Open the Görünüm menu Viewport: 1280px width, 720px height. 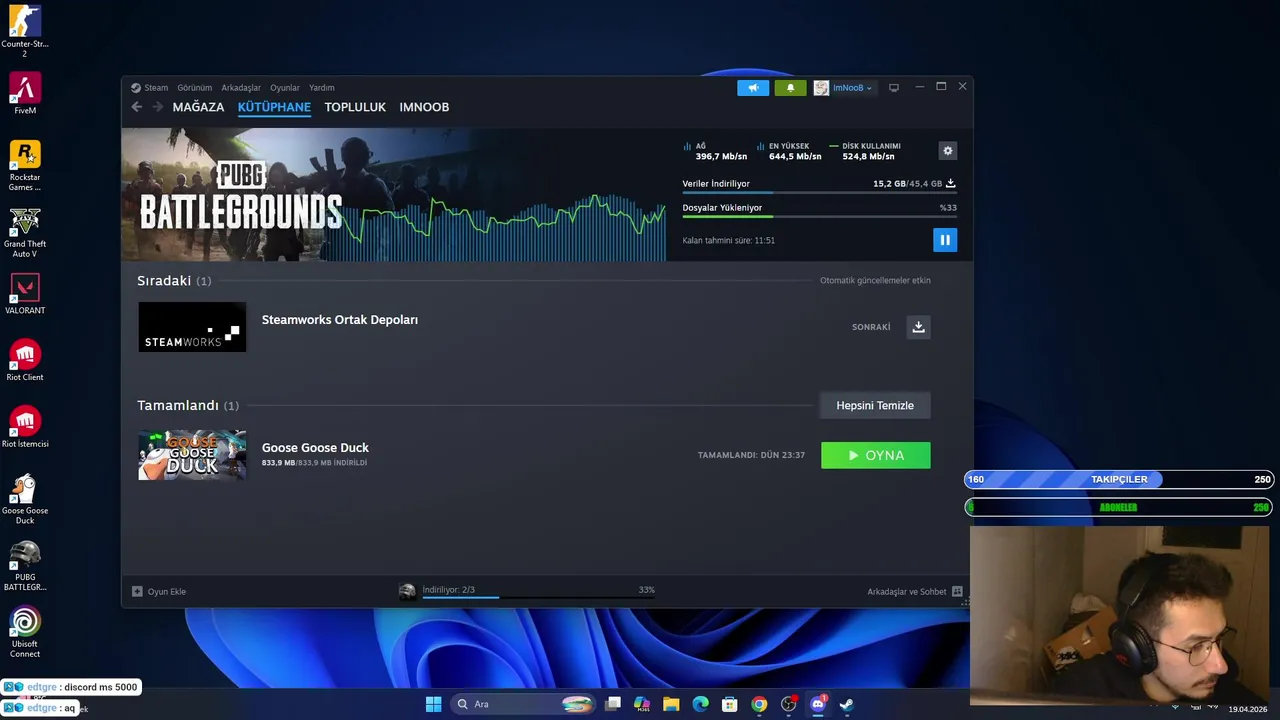pyautogui.click(x=195, y=88)
